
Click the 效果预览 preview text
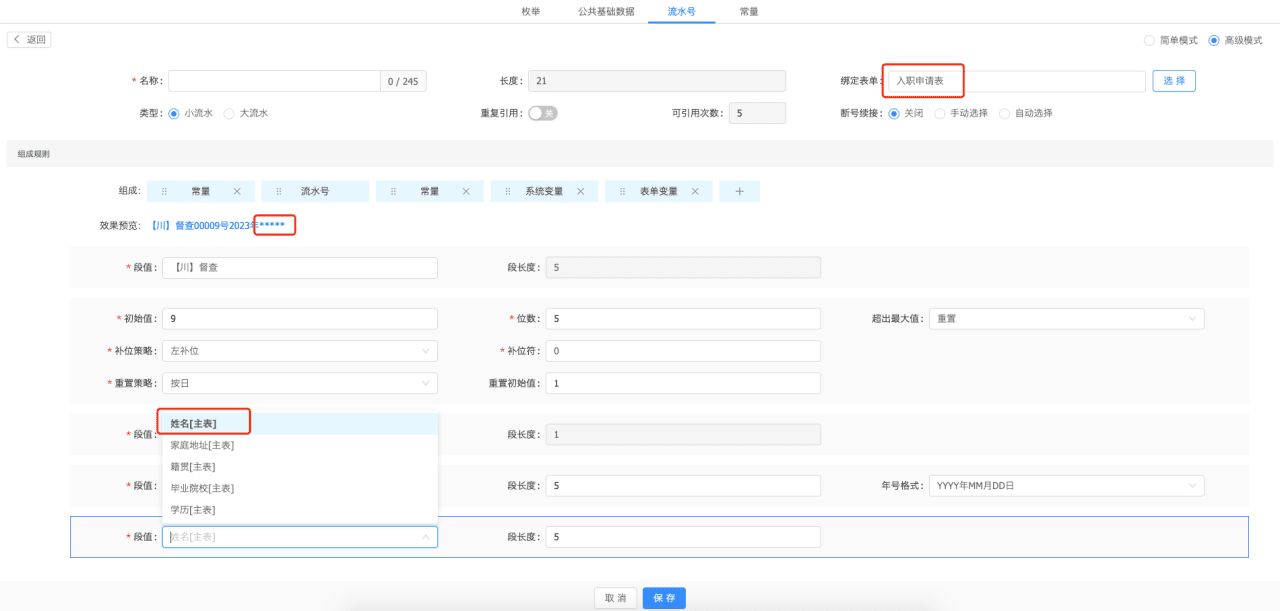tap(218, 226)
